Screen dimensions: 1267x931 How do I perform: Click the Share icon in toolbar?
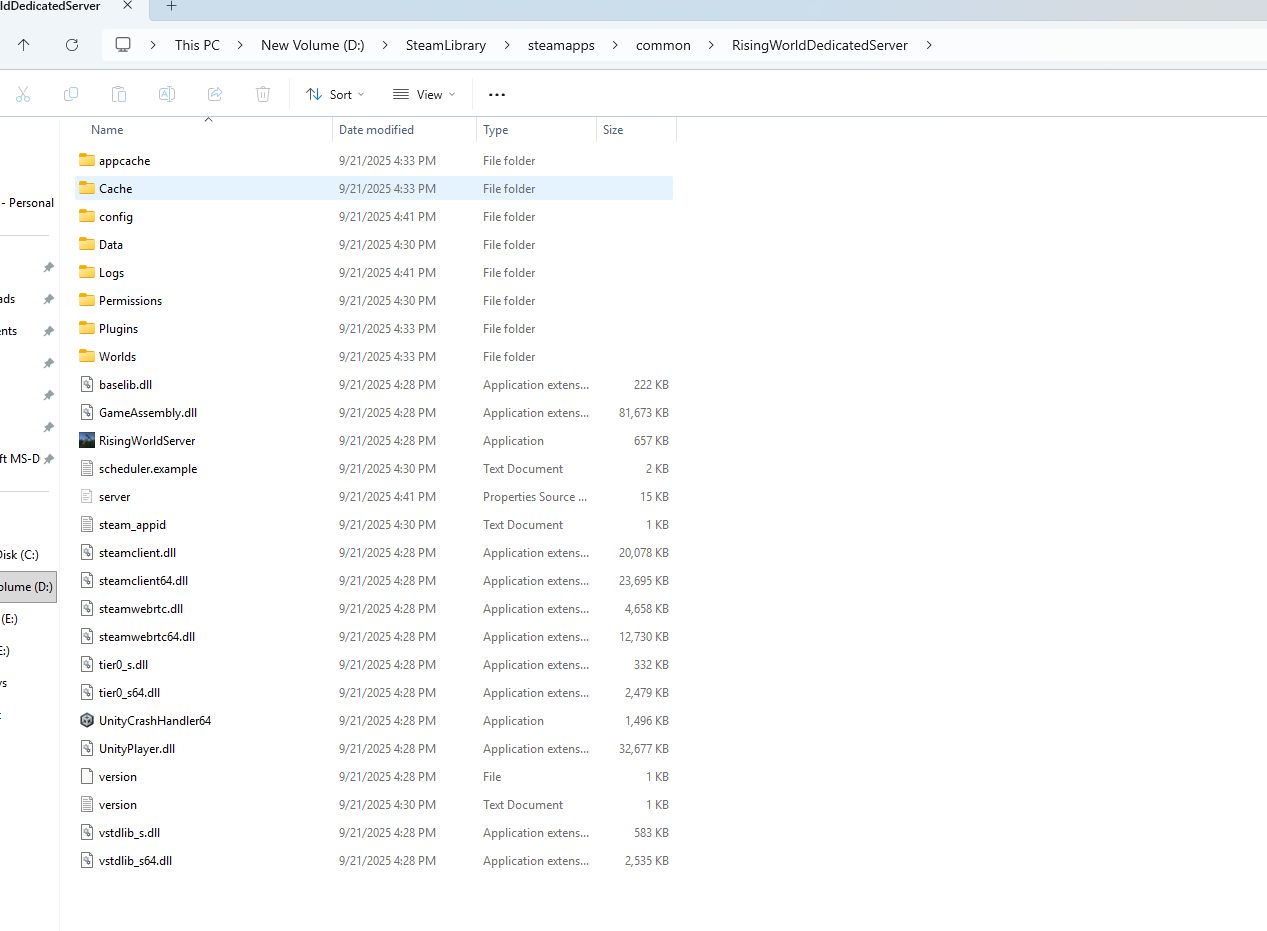click(x=215, y=94)
